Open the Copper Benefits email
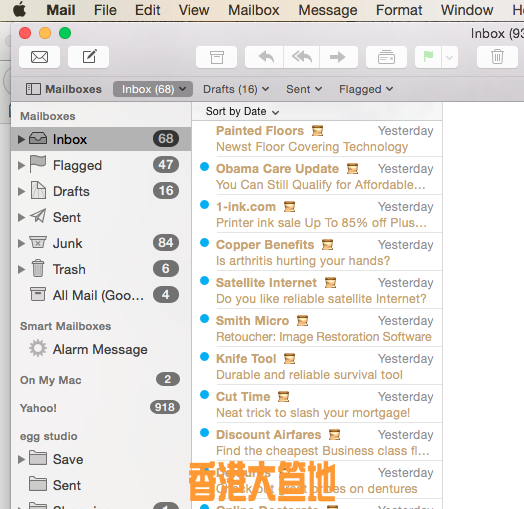 [317, 252]
